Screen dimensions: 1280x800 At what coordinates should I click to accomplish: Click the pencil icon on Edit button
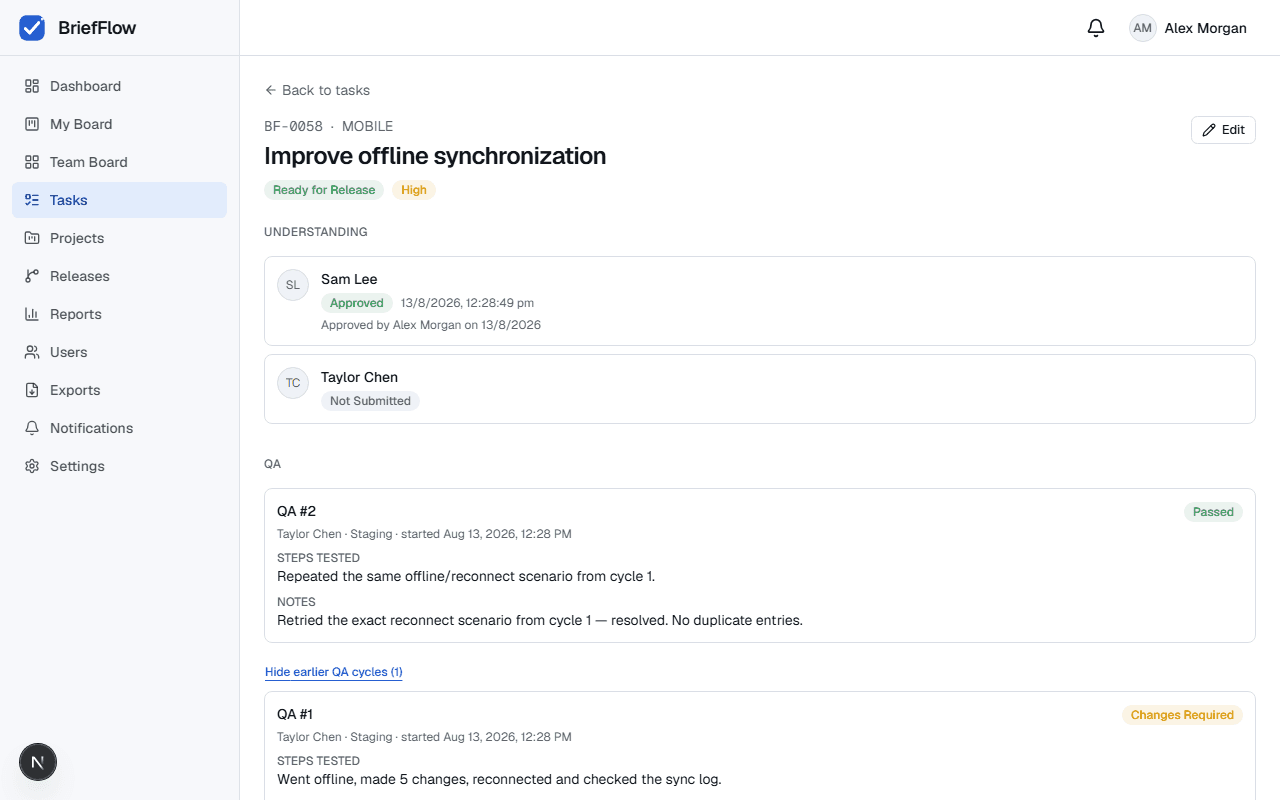pyautogui.click(x=1209, y=130)
